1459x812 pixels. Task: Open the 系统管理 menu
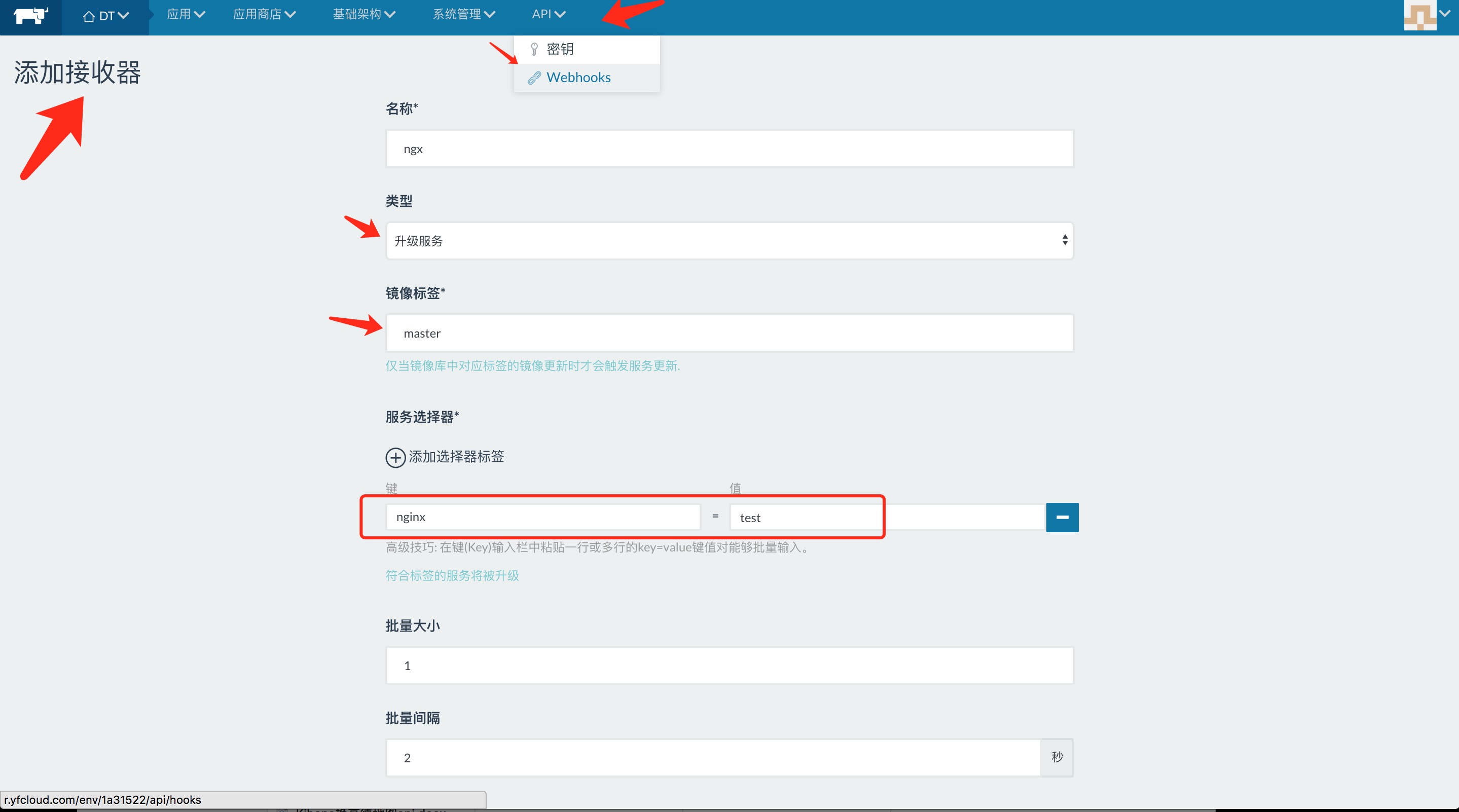pos(464,14)
